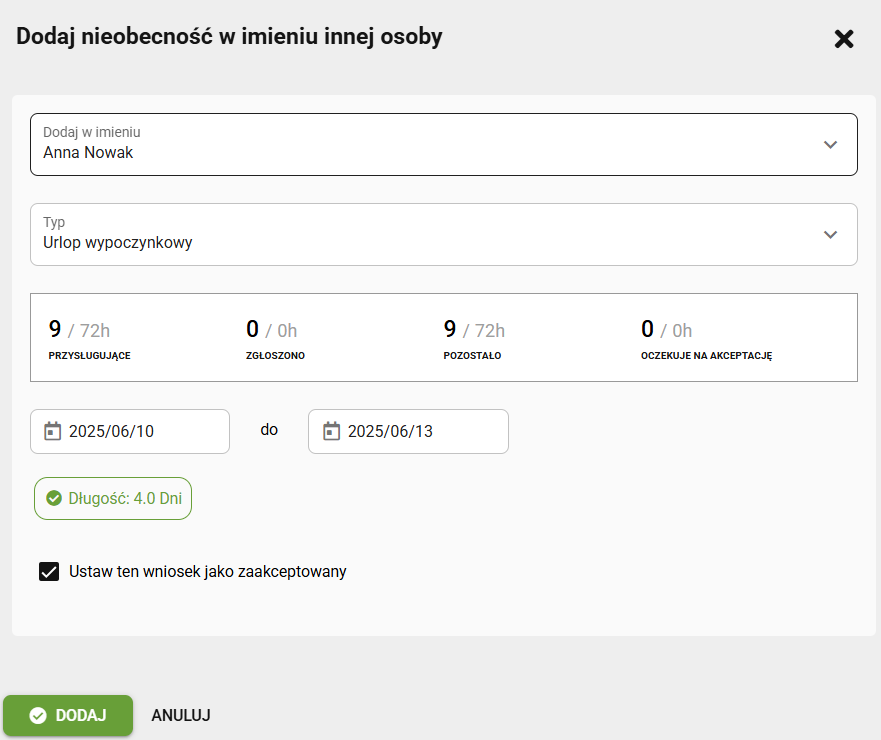This screenshot has width=881, height=740.
Task: Uncheck the accepted request checkbox
Action: coord(49,572)
